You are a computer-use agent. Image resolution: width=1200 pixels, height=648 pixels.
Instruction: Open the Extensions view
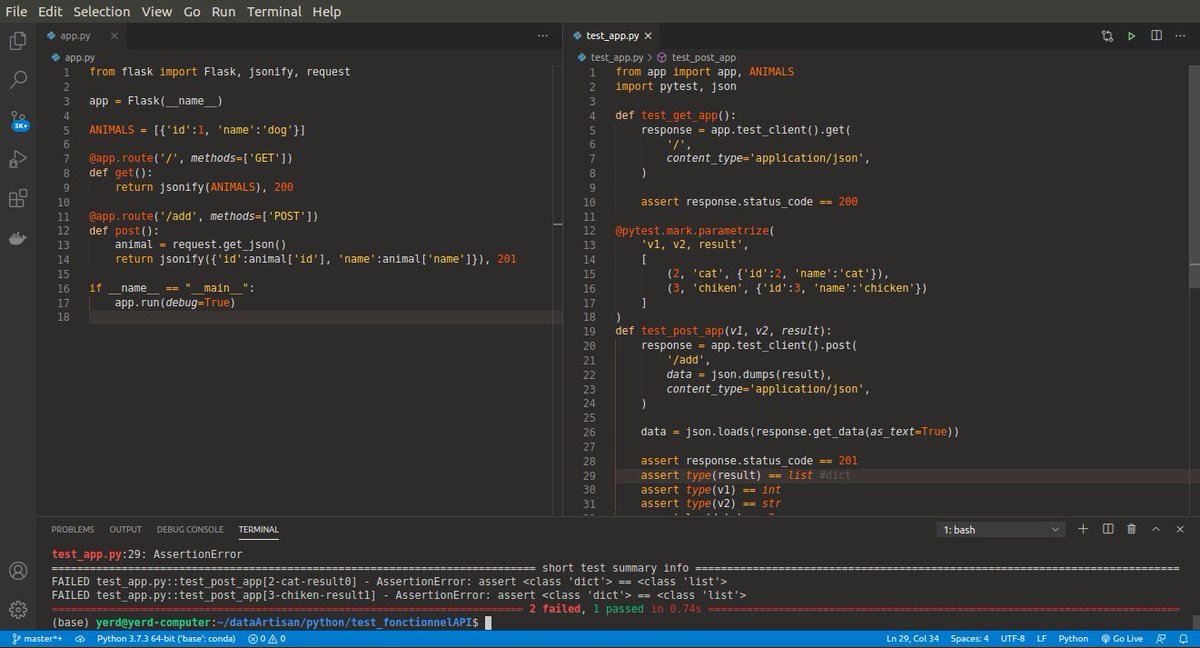pos(18,199)
